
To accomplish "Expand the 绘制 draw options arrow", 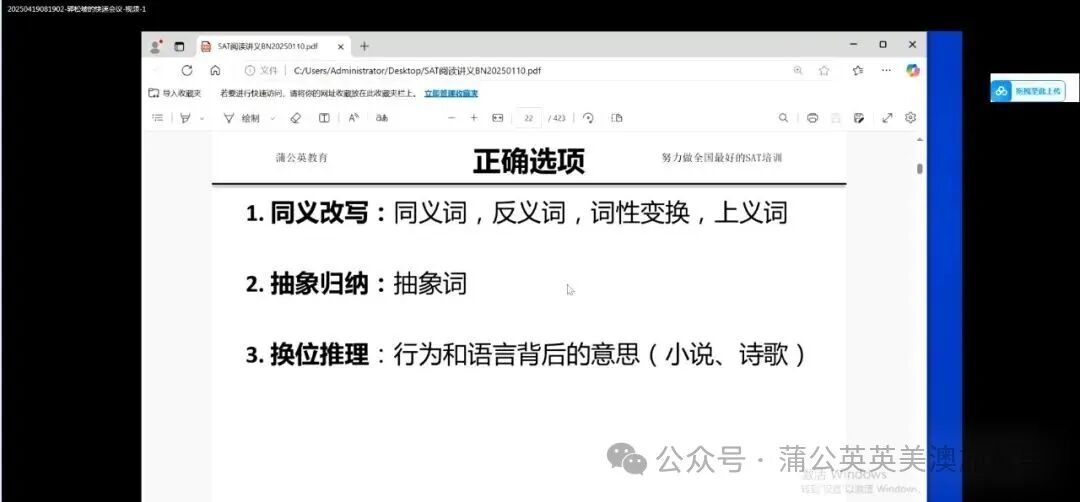I will [272, 118].
